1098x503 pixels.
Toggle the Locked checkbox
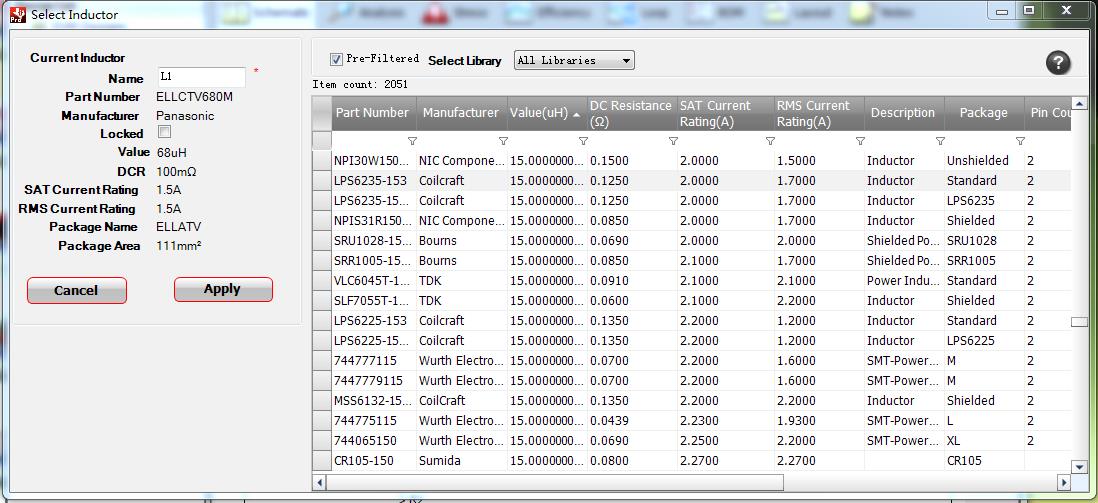click(165, 132)
